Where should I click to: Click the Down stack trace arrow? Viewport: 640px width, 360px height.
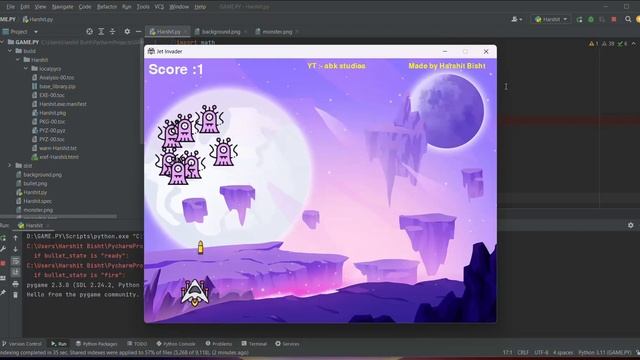click(x=16, y=249)
